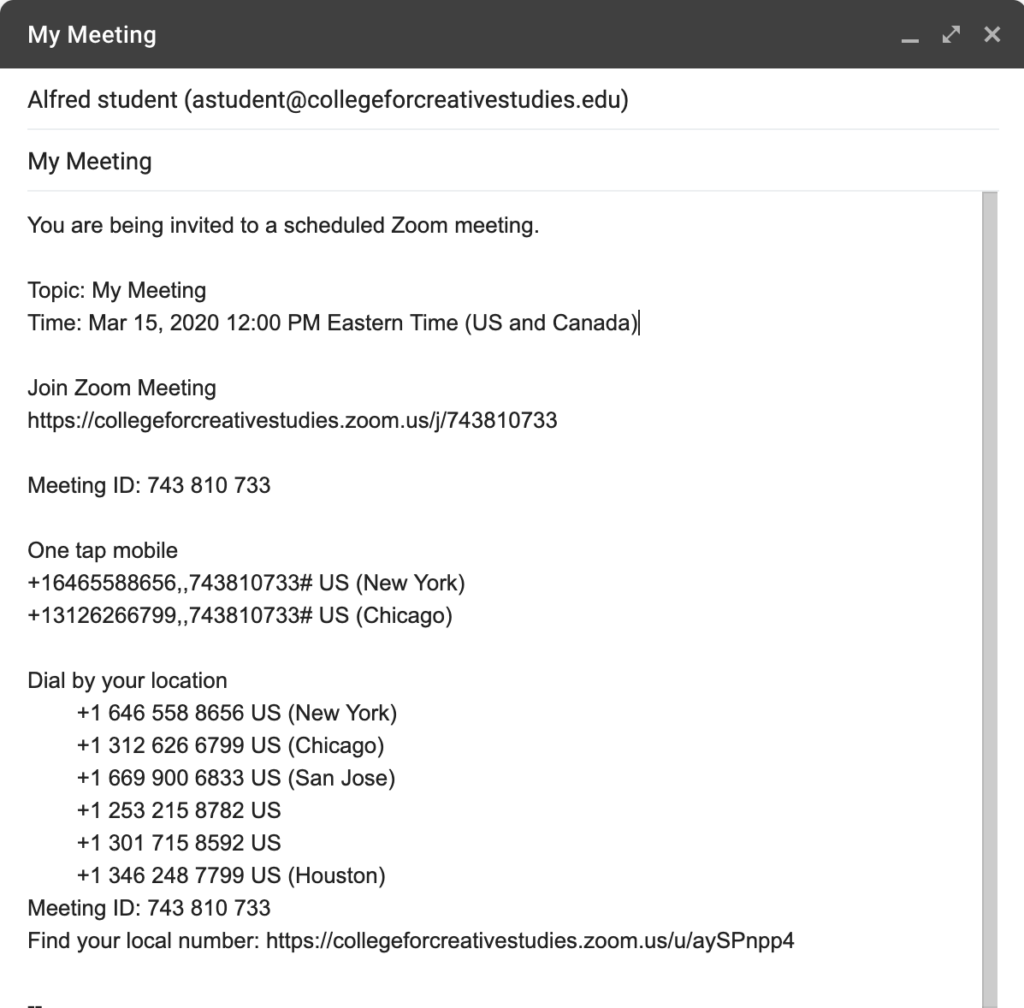Screen dimensions: 1024x1008
Task: Open the Join Zoom Meeting URL
Action: tap(292, 420)
